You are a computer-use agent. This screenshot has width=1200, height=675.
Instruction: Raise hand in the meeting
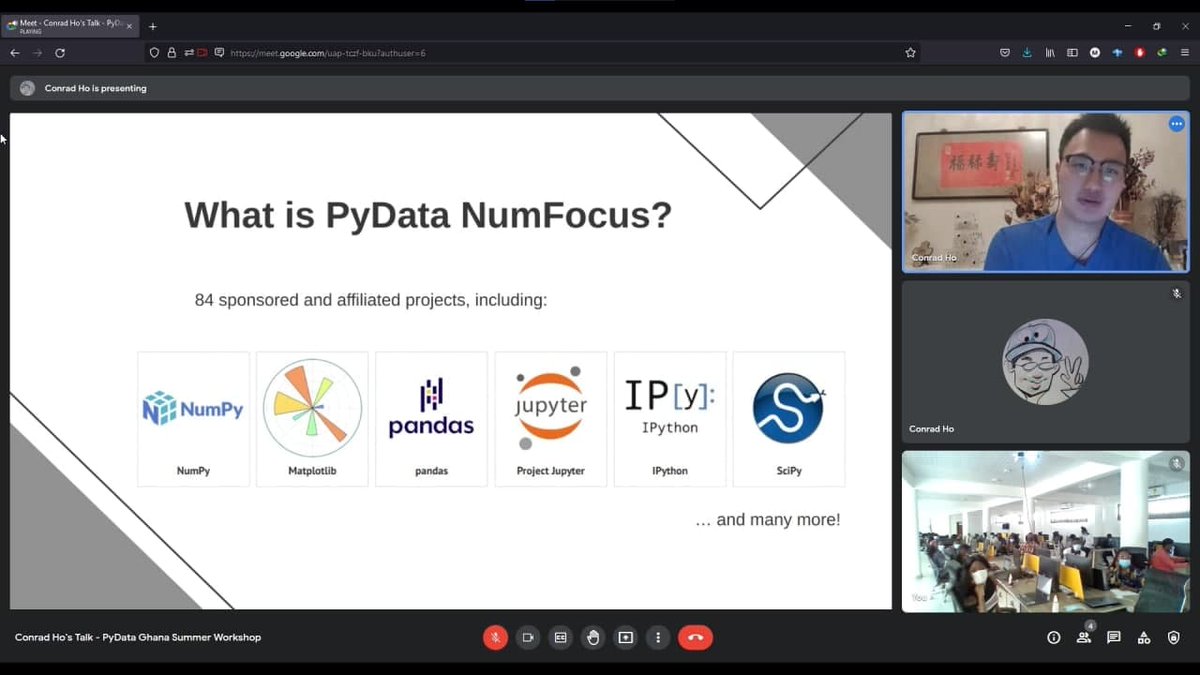tap(593, 637)
